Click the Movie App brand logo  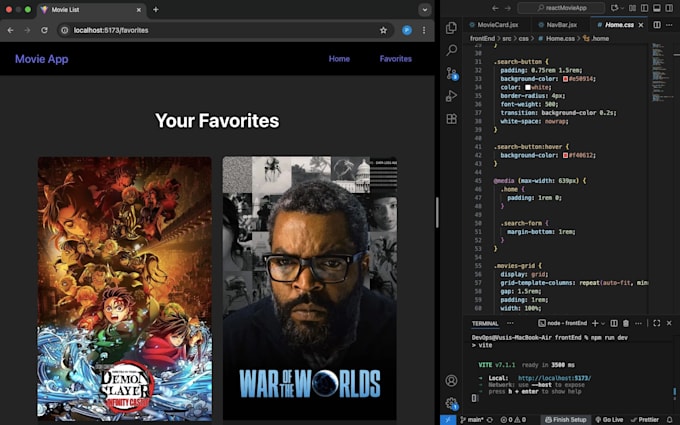[42, 59]
